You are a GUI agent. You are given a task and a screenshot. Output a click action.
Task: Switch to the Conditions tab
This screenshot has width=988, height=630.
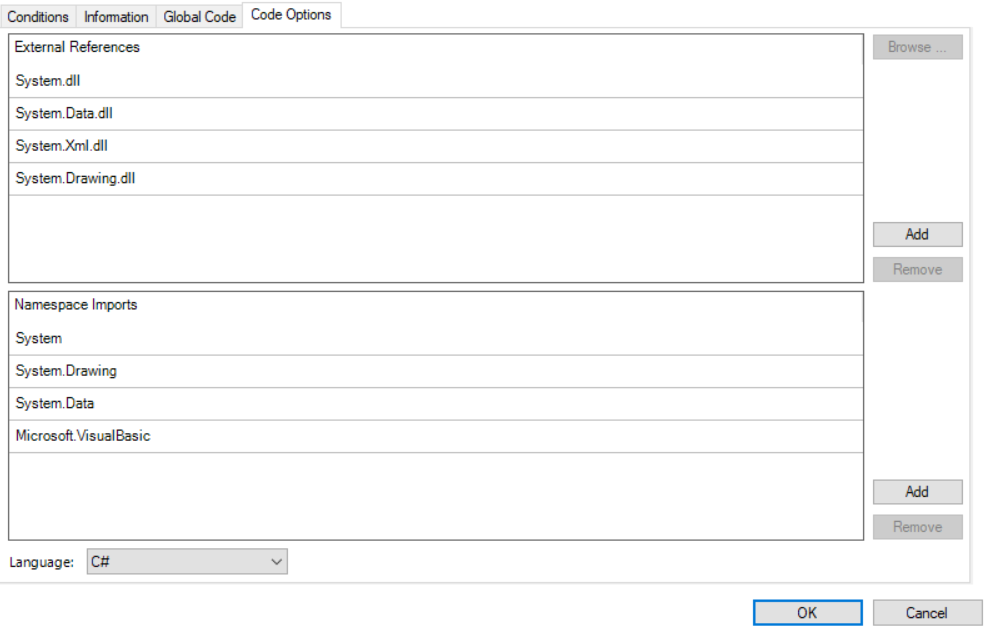(x=38, y=17)
